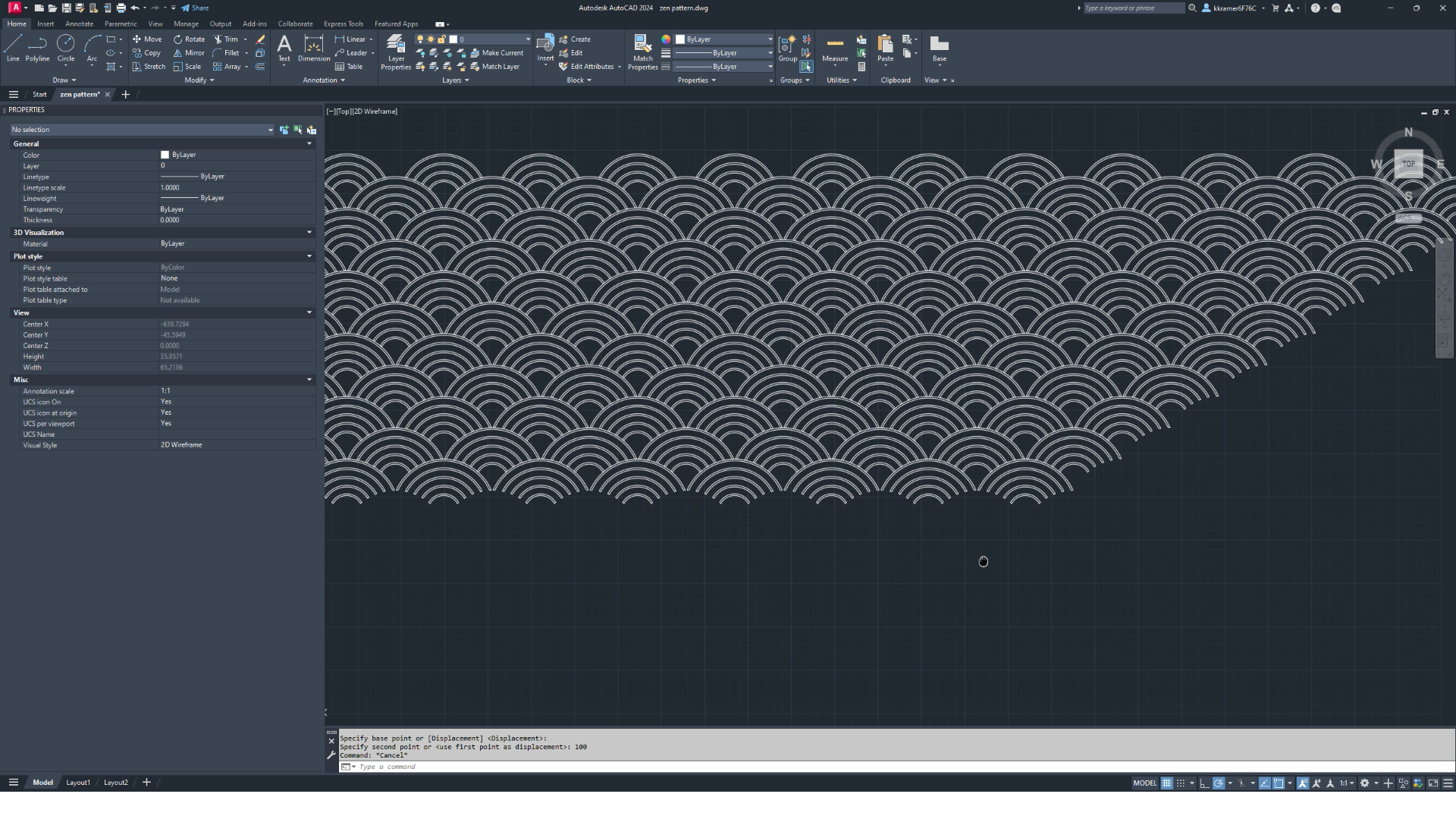
Task: Select the Arc tool
Action: [92, 48]
